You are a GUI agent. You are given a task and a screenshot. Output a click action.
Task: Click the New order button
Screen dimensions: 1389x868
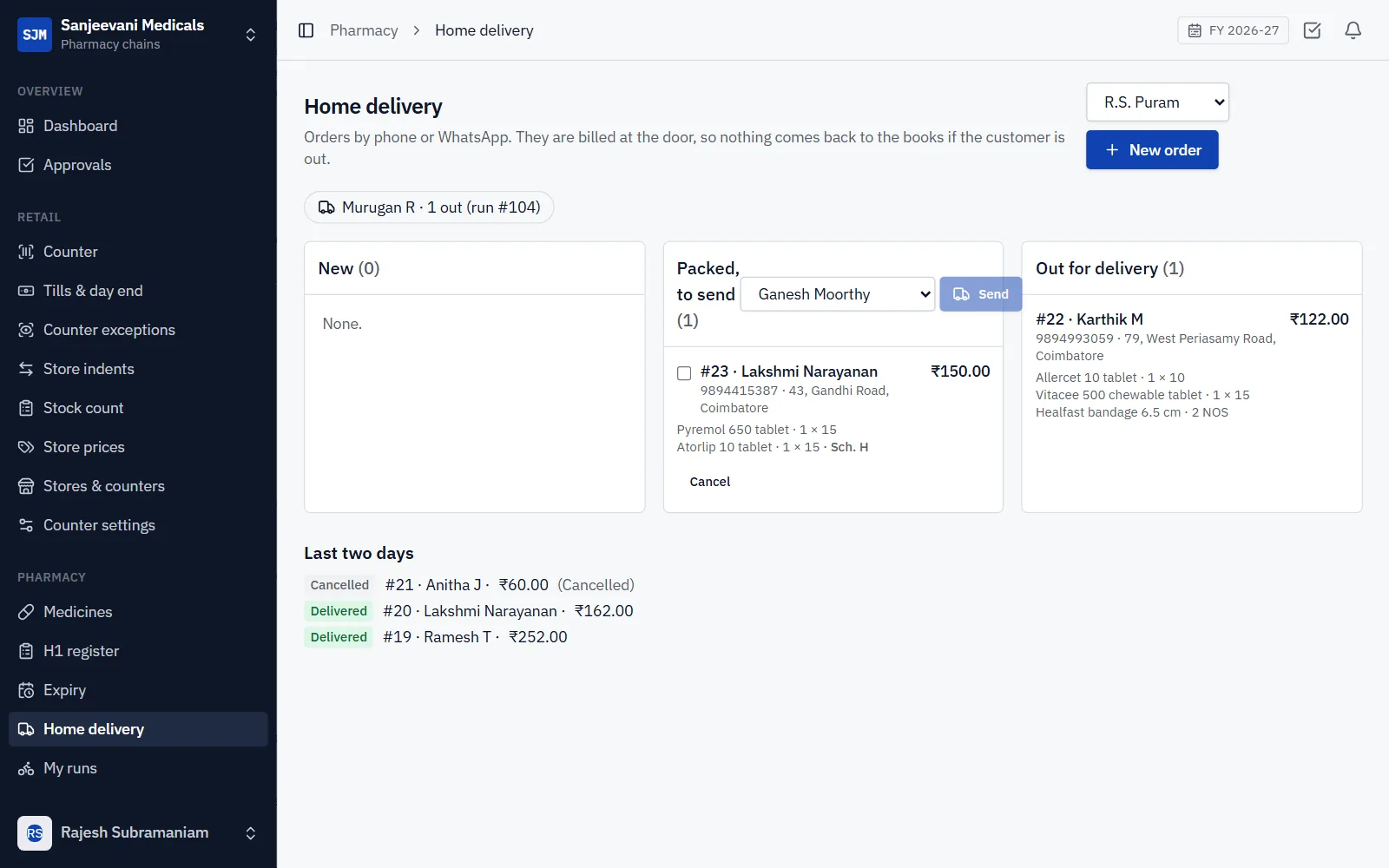1152,150
